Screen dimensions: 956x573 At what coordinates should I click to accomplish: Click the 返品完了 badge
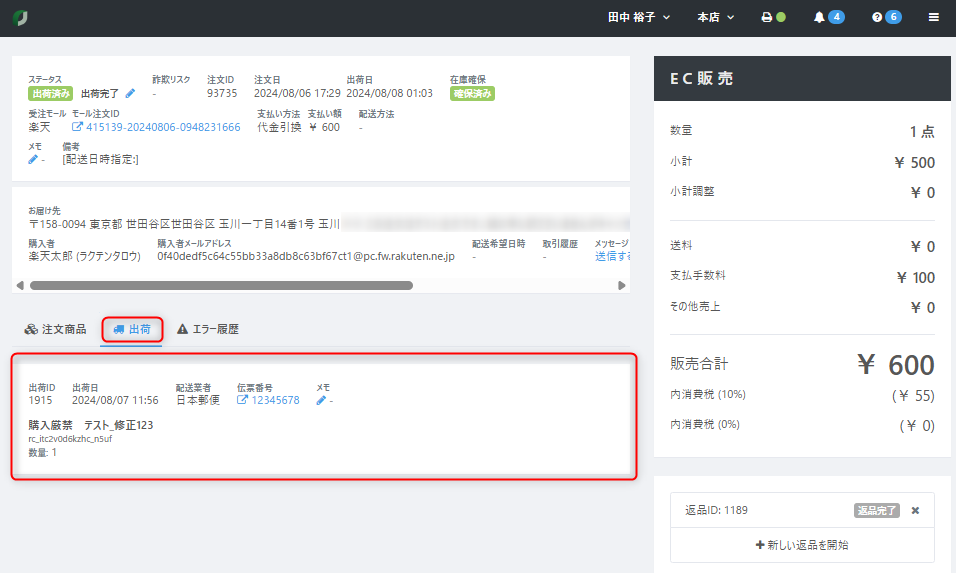(877, 510)
